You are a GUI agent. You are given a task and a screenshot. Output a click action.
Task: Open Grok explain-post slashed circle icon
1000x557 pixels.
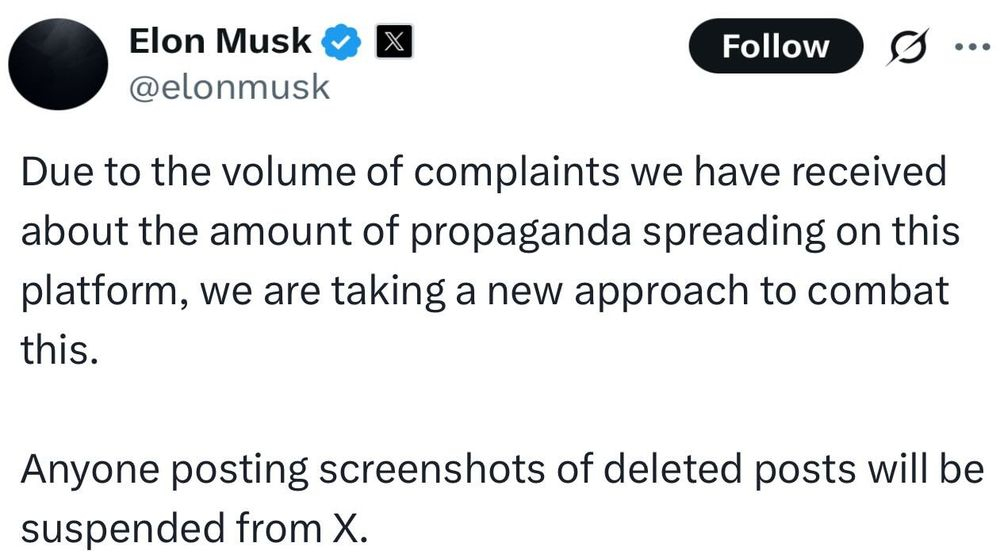[x=907, y=47]
